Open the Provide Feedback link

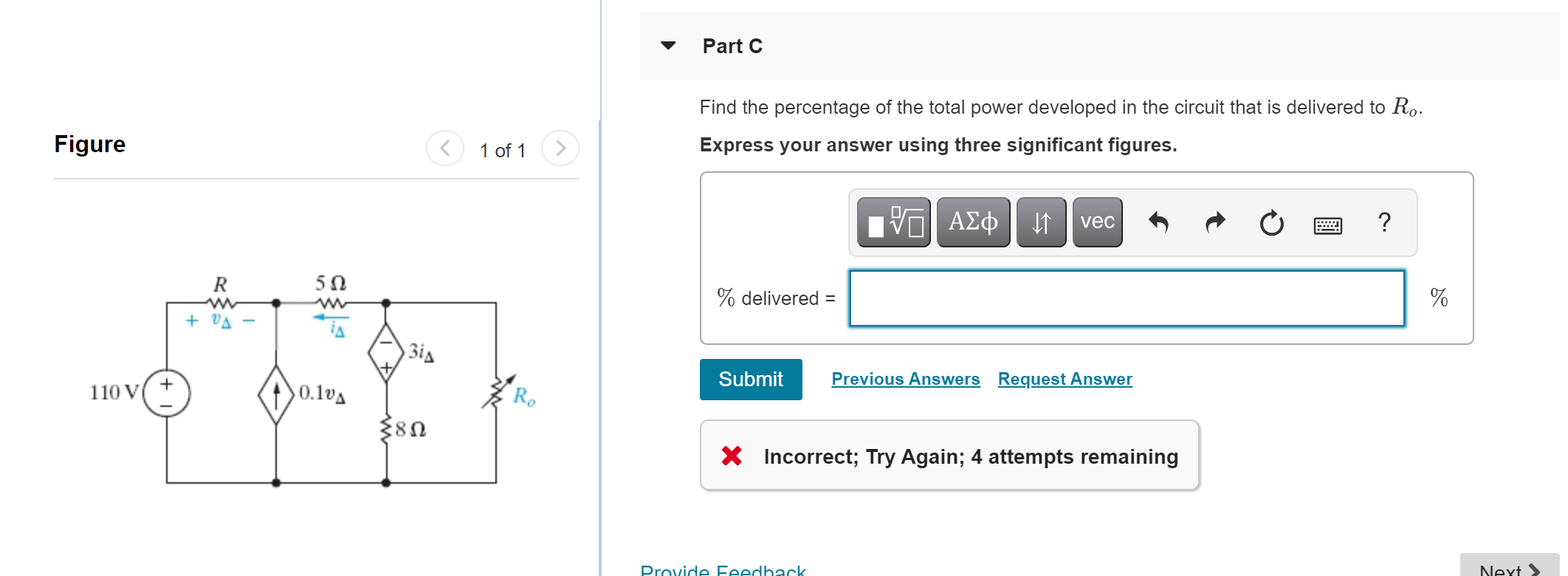coord(722,569)
